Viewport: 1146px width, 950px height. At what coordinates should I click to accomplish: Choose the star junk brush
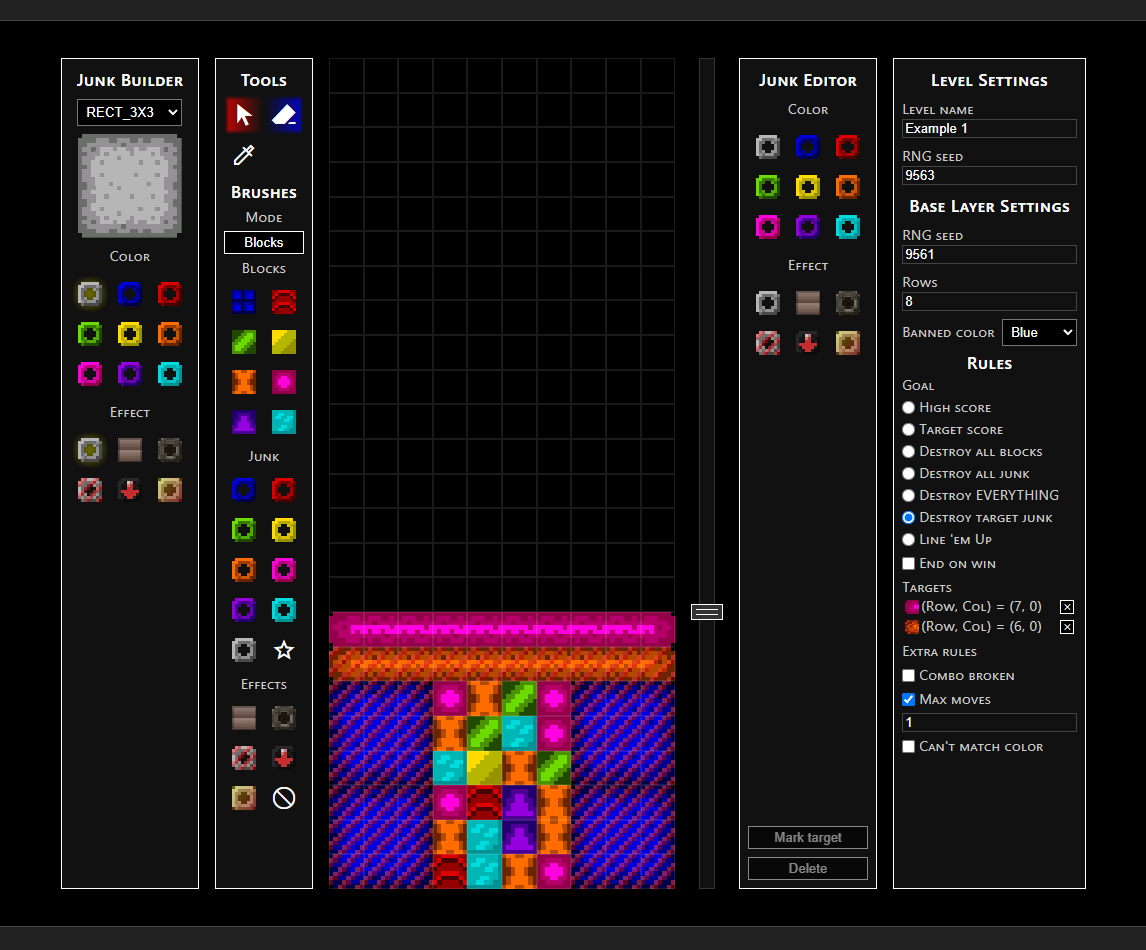(284, 650)
